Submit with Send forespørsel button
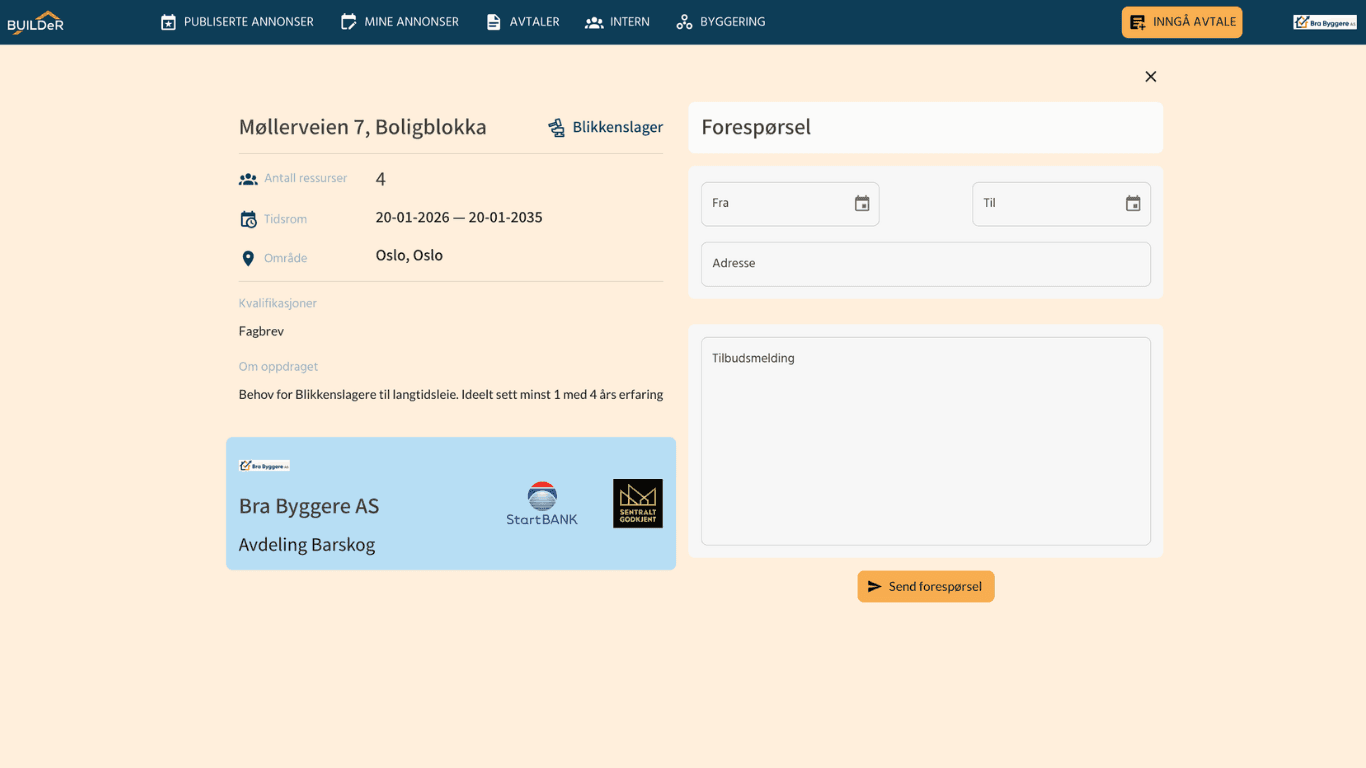The height and width of the screenshot is (768, 1366). coord(926,587)
